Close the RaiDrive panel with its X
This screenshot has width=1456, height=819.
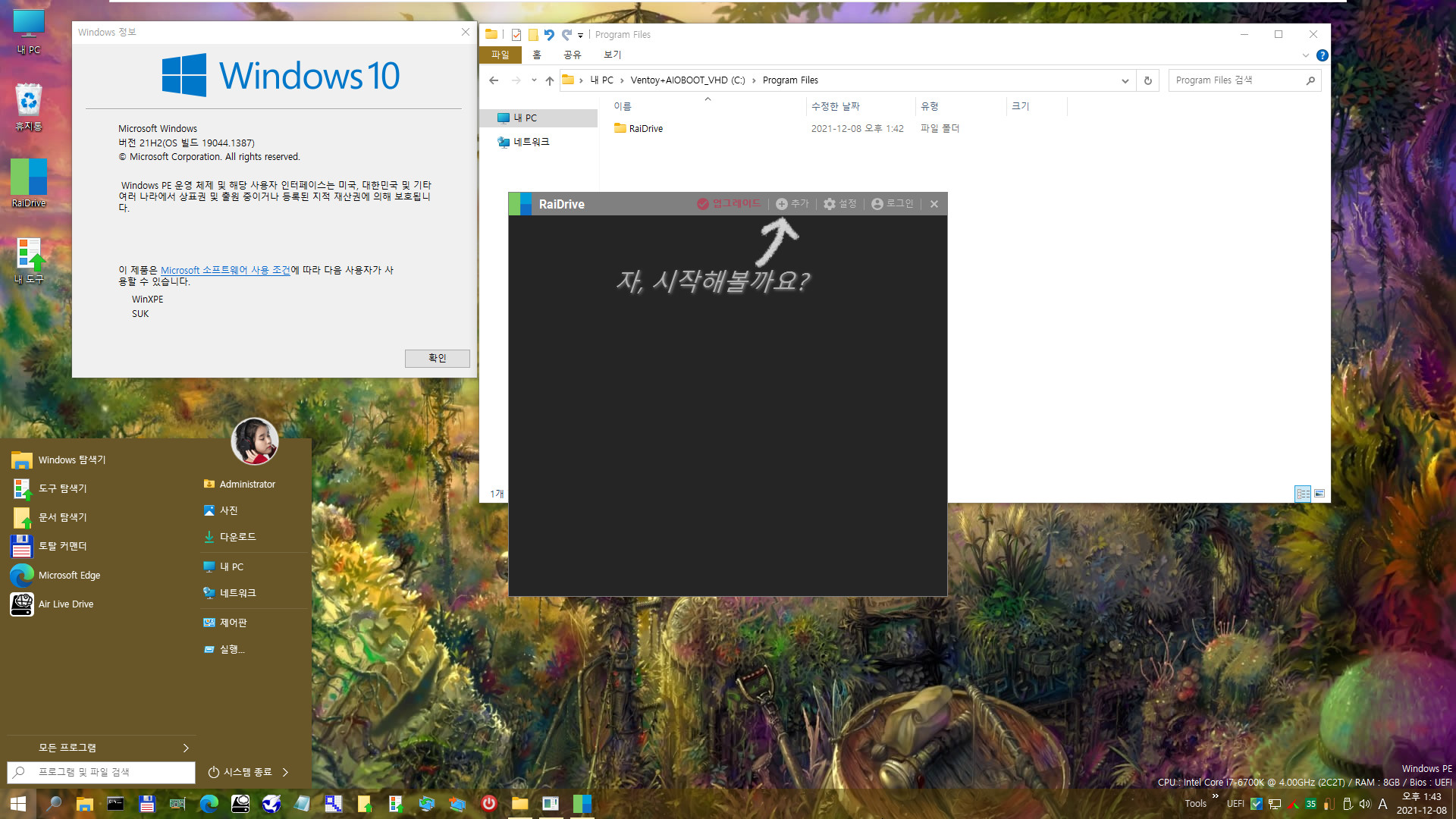[934, 204]
